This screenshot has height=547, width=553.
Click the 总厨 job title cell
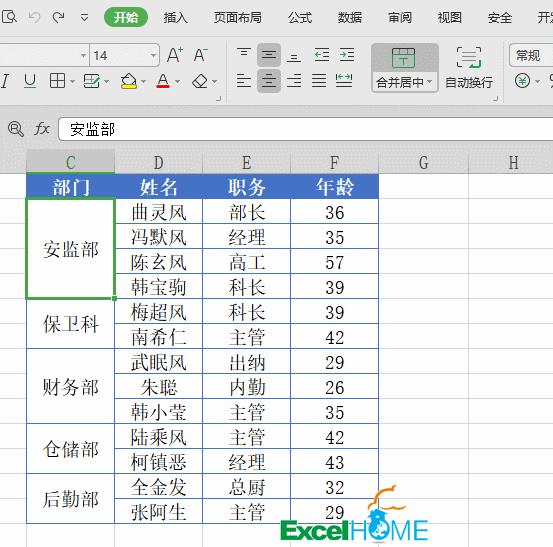pyautogui.click(x=247, y=487)
